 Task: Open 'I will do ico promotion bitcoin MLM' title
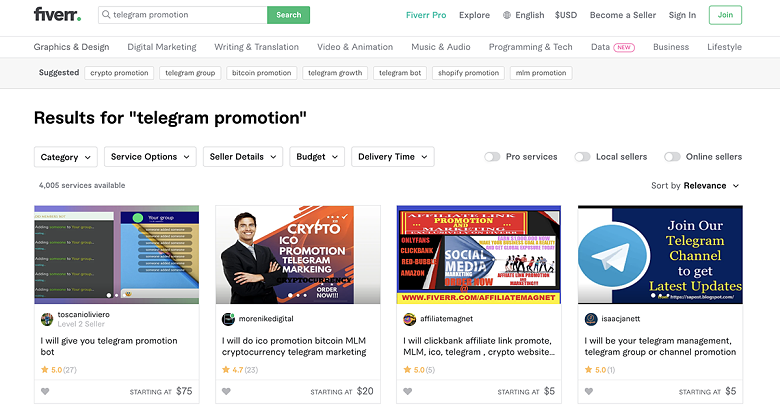[294, 346]
